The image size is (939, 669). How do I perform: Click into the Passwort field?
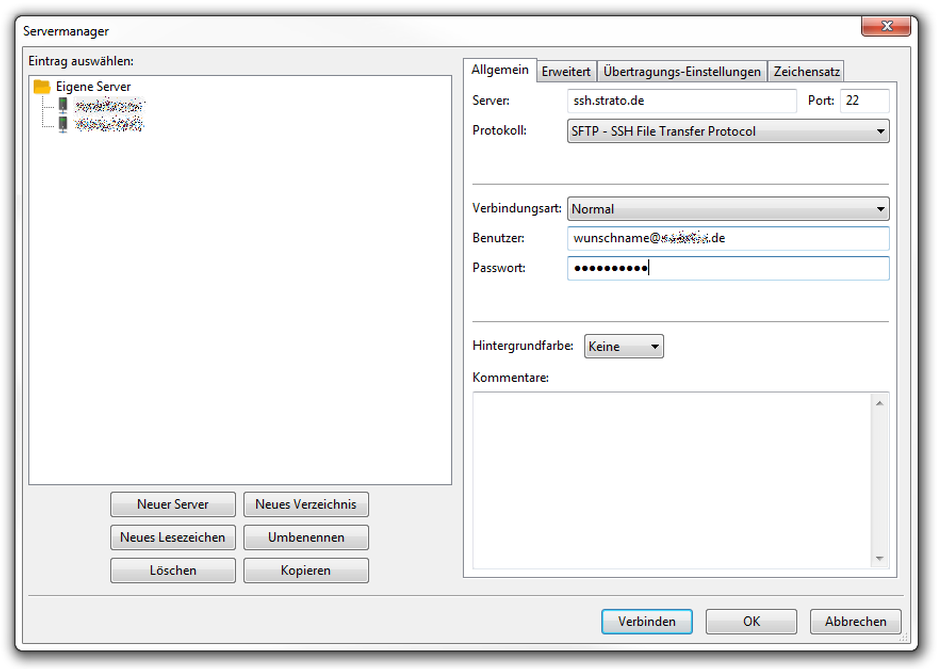click(x=728, y=268)
